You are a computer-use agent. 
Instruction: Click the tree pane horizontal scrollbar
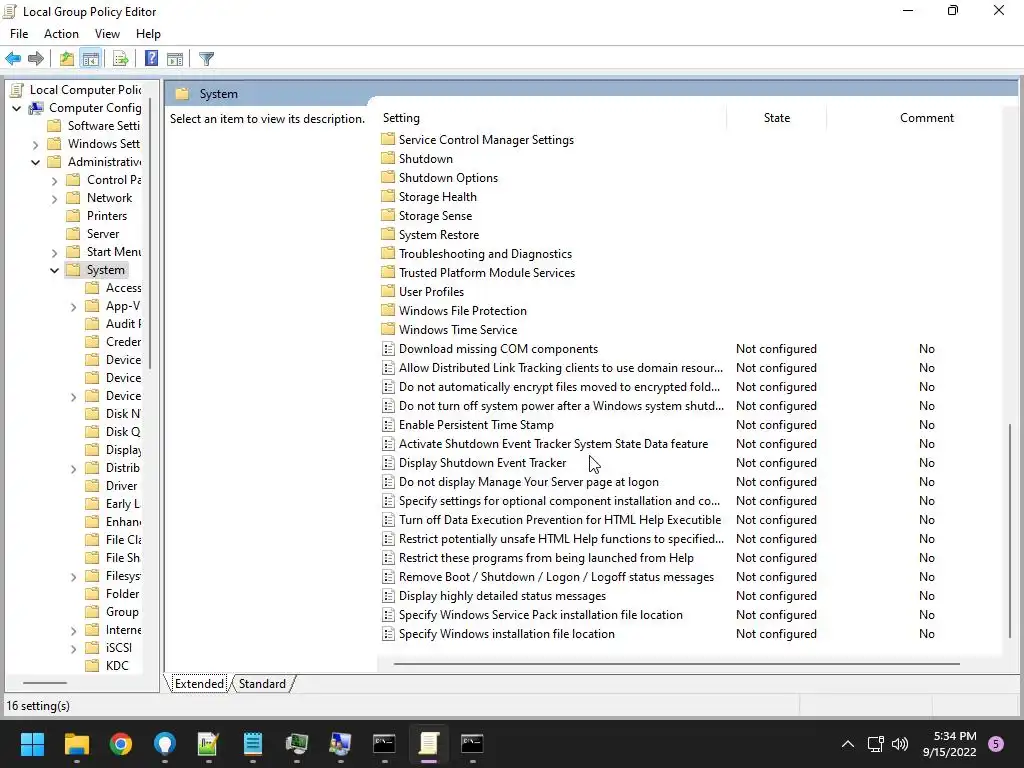pos(45,683)
